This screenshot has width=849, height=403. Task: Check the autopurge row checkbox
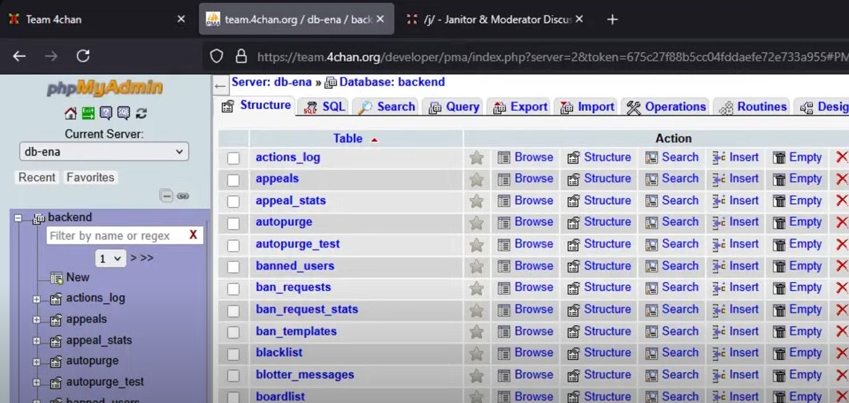click(233, 223)
